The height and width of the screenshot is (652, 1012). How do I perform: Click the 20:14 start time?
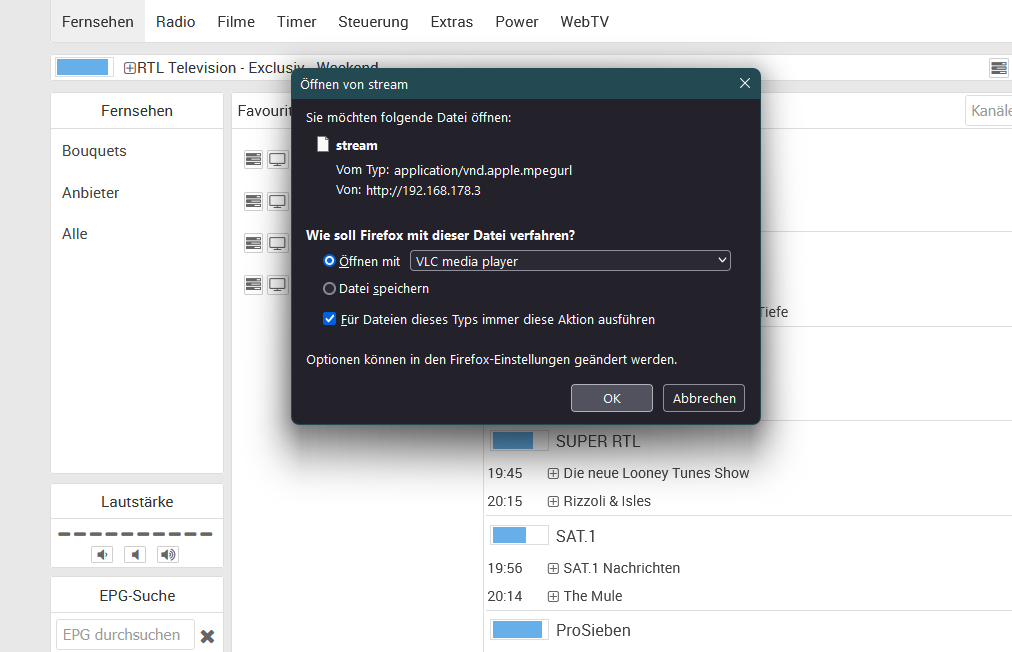point(505,596)
